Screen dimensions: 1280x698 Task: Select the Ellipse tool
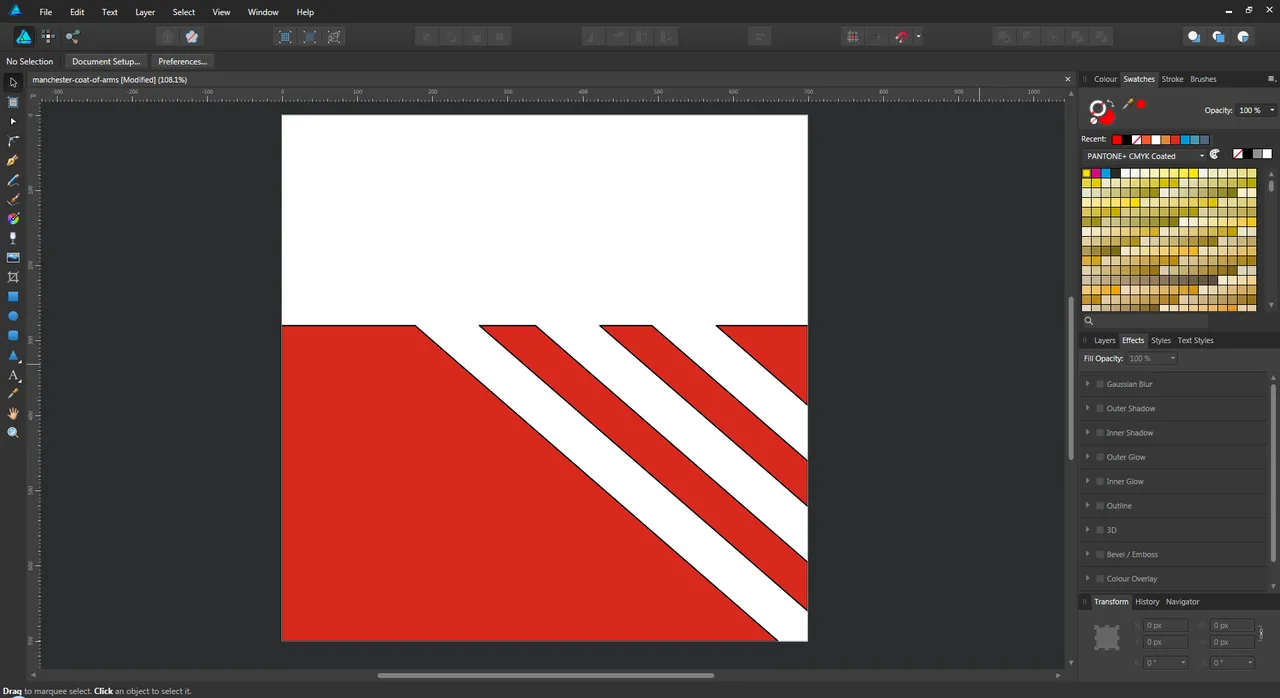tap(13, 316)
